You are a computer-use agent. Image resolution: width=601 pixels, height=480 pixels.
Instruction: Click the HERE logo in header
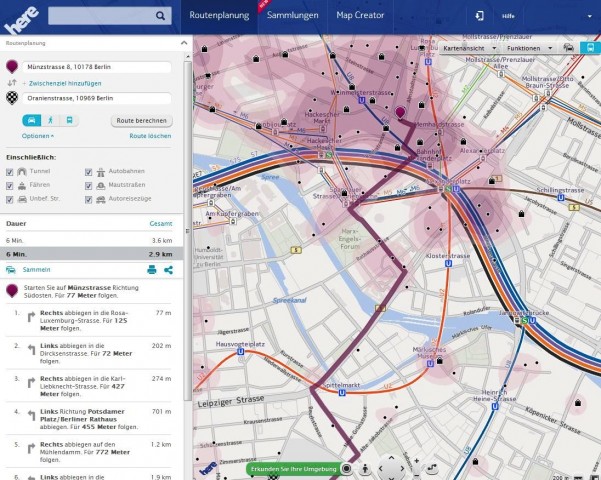point(22,20)
